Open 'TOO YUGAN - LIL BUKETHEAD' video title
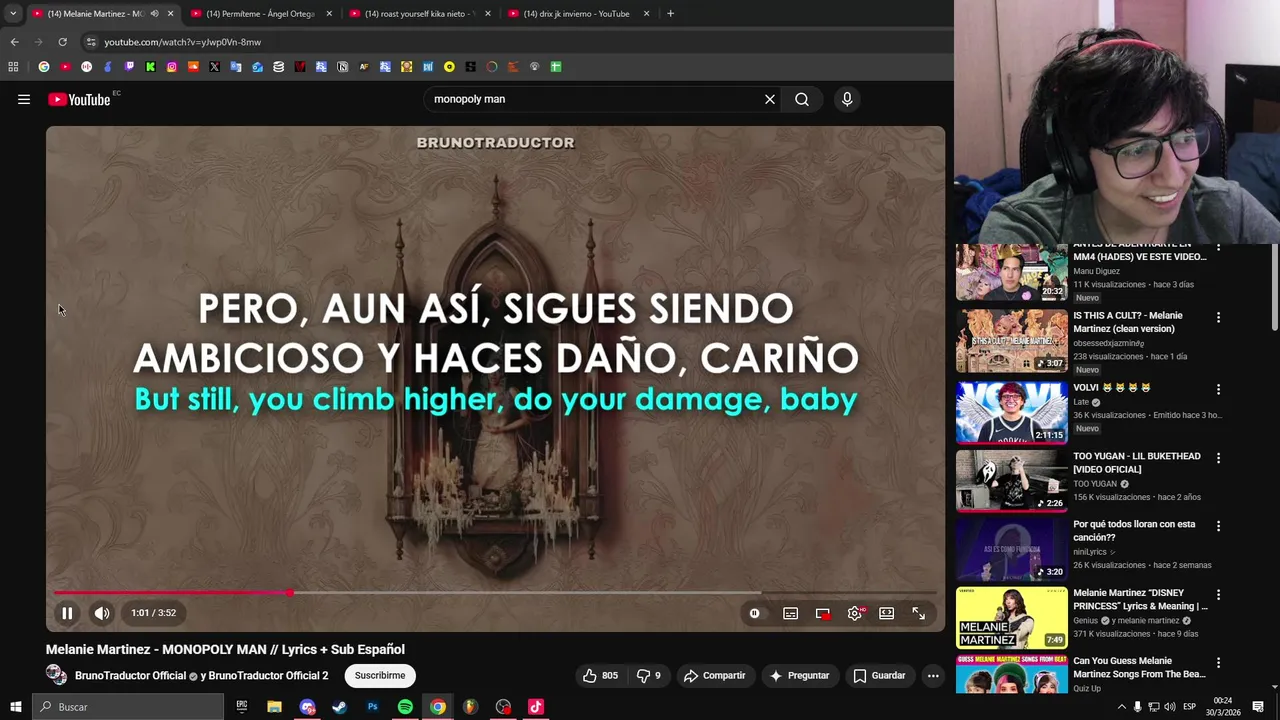 [x=1137, y=462]
